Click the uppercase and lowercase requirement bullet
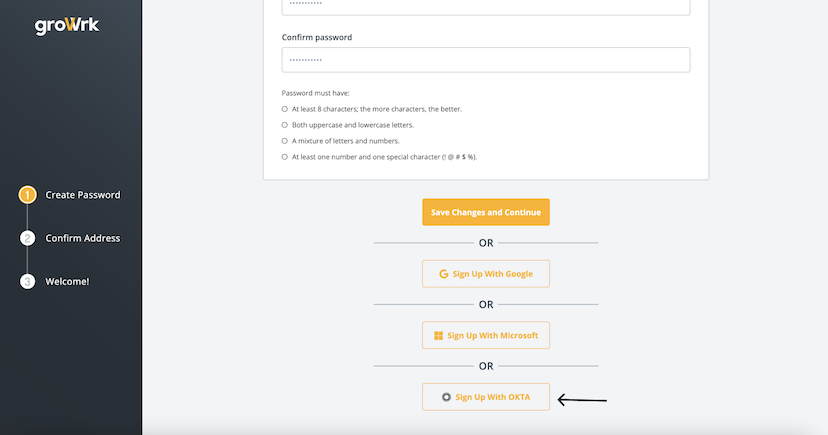The height and width of the screenshot is (435, 828). (285, 125)
